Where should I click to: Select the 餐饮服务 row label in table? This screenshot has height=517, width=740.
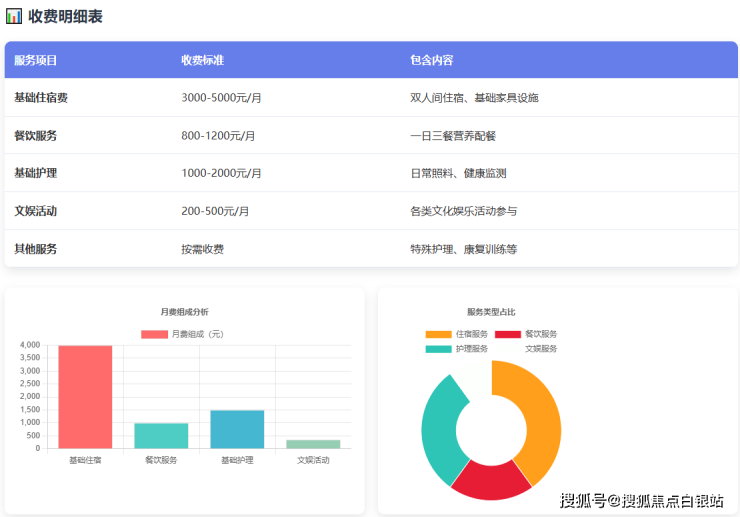(36, 136)
